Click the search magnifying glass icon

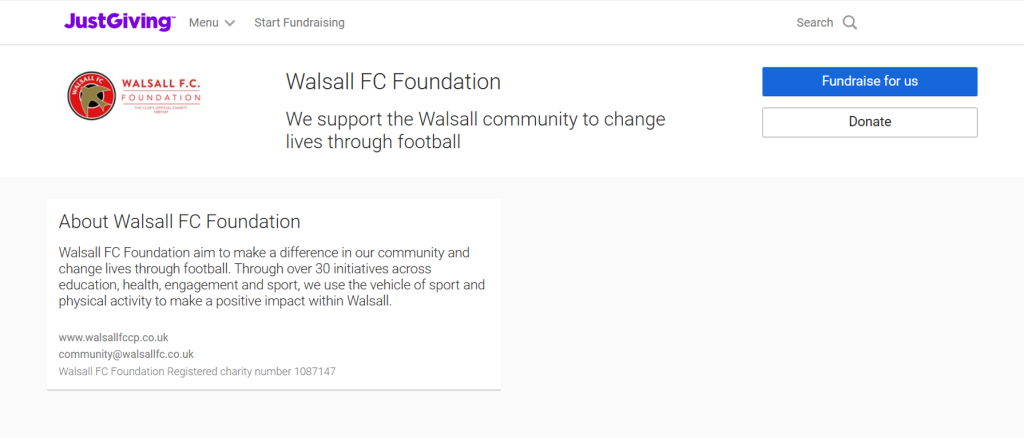[850, 23]
